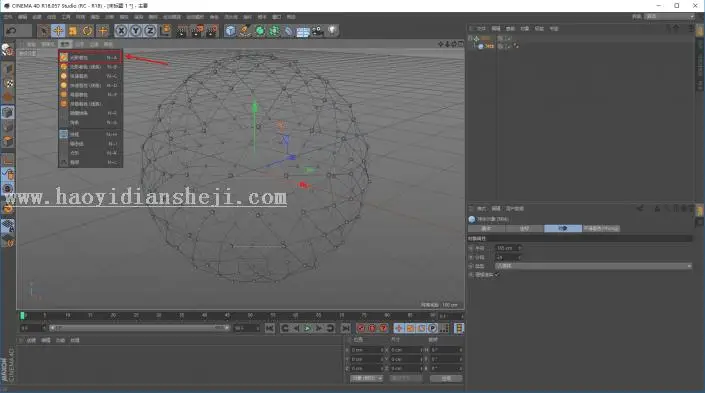This screenshot has width=705, height=393.
Task: Open the first item of the main menu bar
Action: pyautogui.click(x=8, y=17)
